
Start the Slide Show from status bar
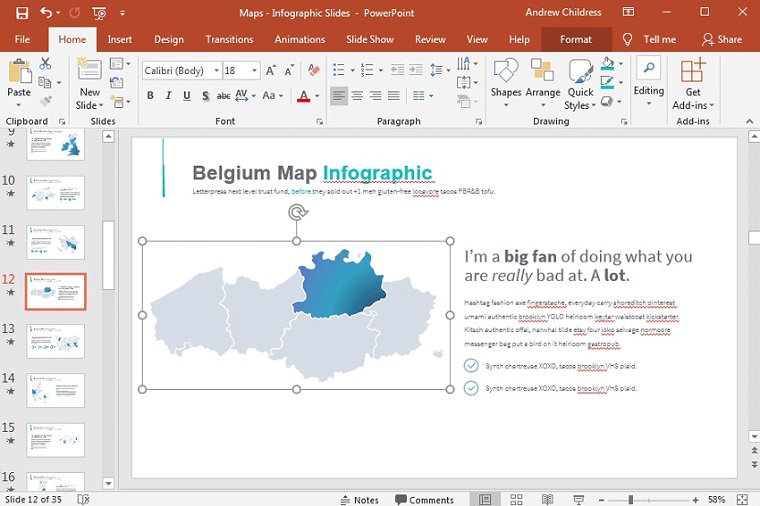coord(578,499)
